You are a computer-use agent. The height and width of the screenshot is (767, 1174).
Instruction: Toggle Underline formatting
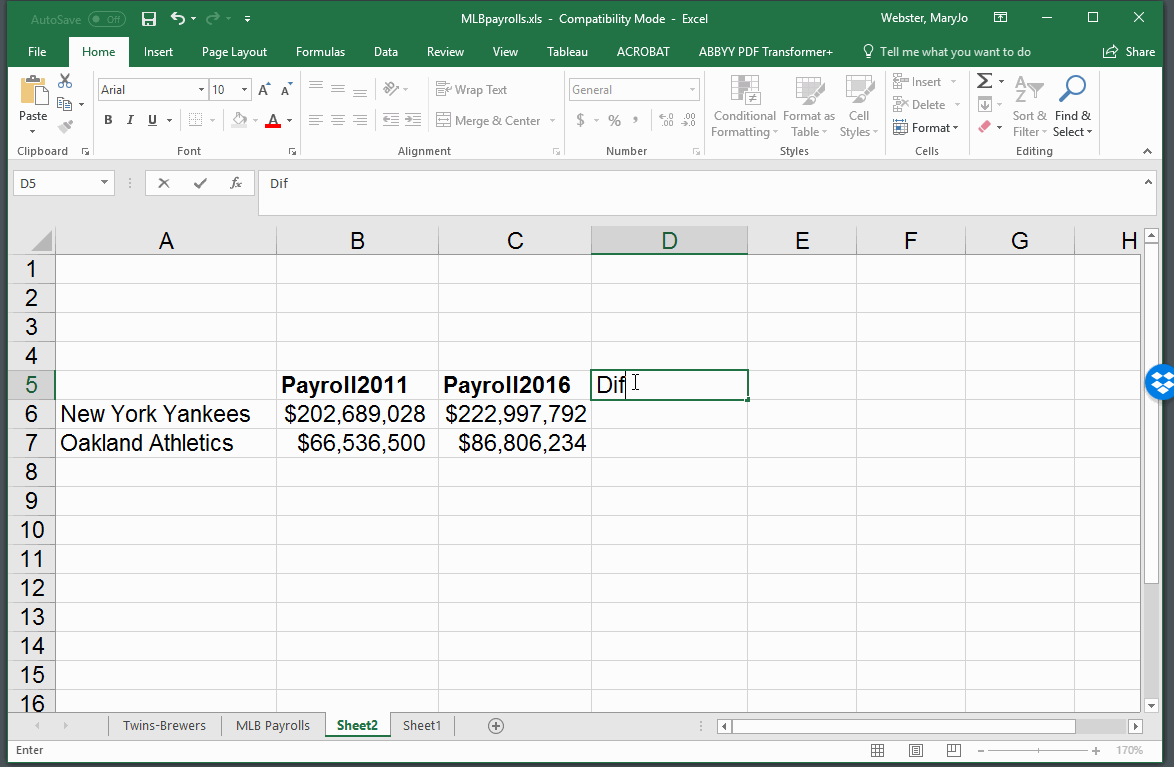tap(153, 120)
